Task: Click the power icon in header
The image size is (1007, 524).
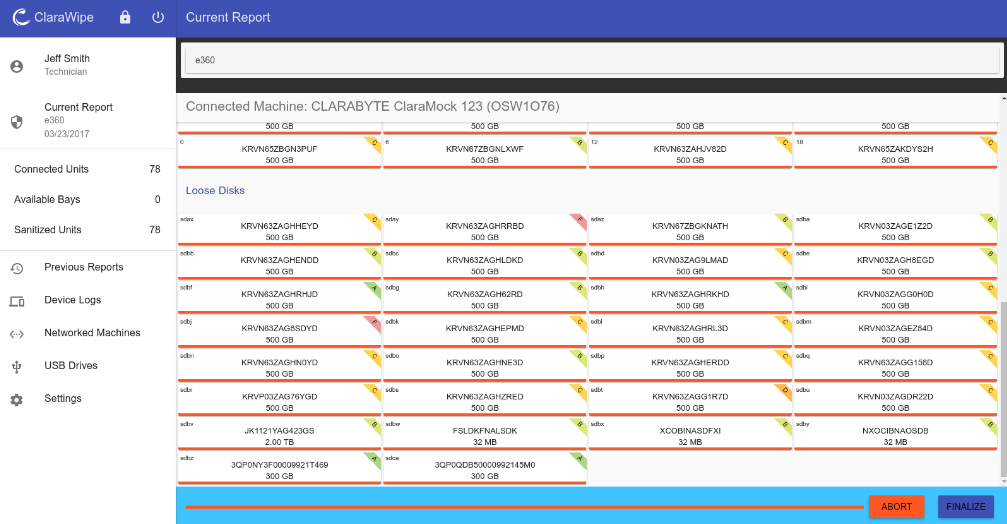Action: point(158,17)
